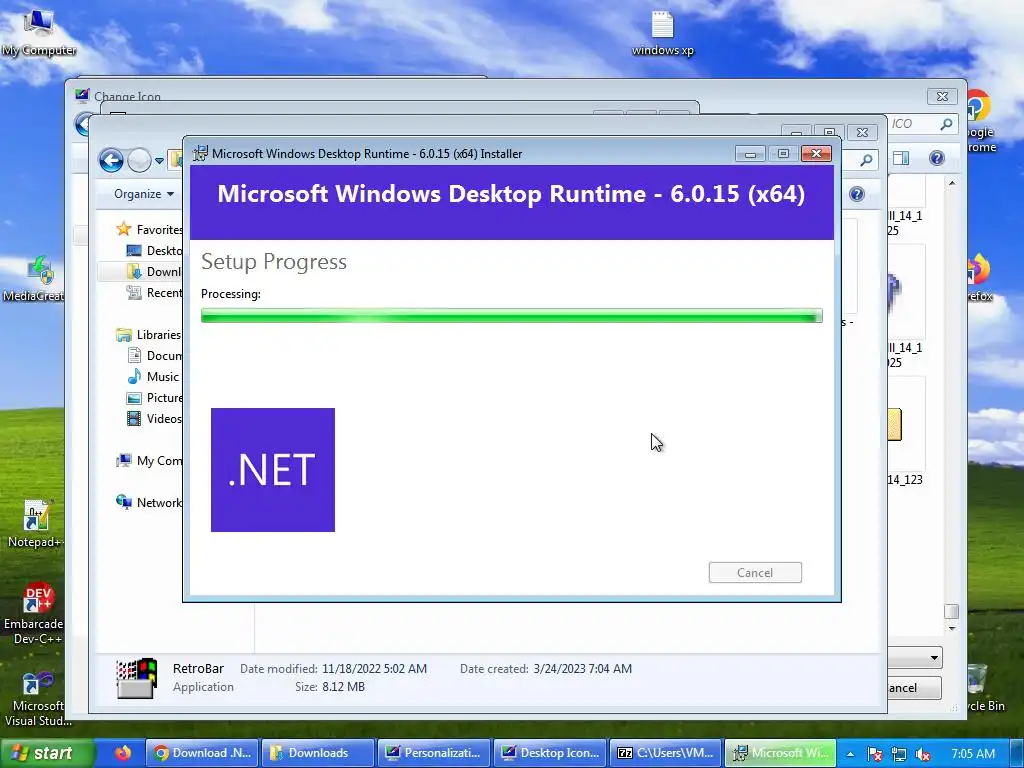Click the date modified value 11/18/2022 5:02 AM
The image size is (1024, 768).
374,669
